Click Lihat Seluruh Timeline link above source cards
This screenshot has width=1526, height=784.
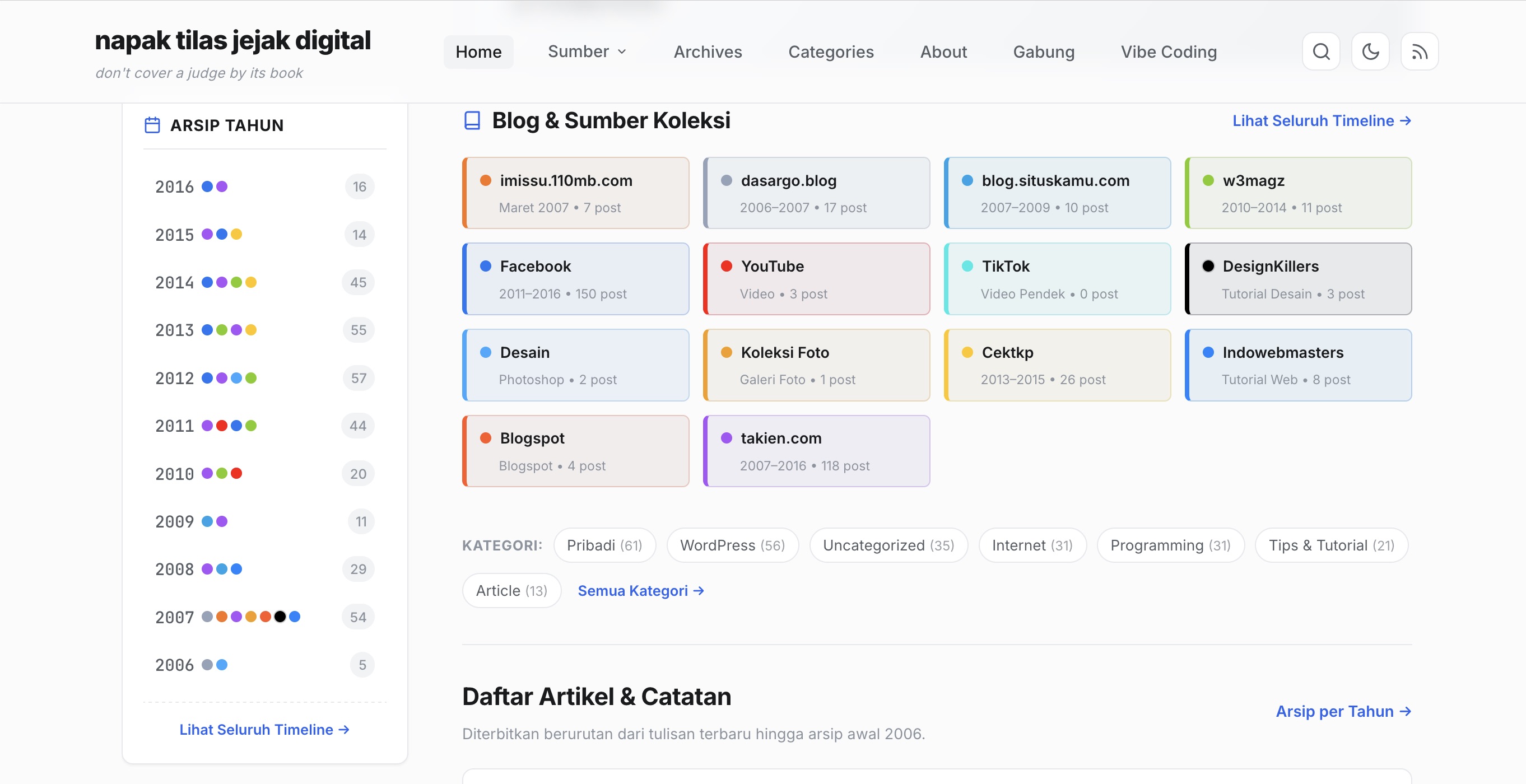tap(1322, 121)
